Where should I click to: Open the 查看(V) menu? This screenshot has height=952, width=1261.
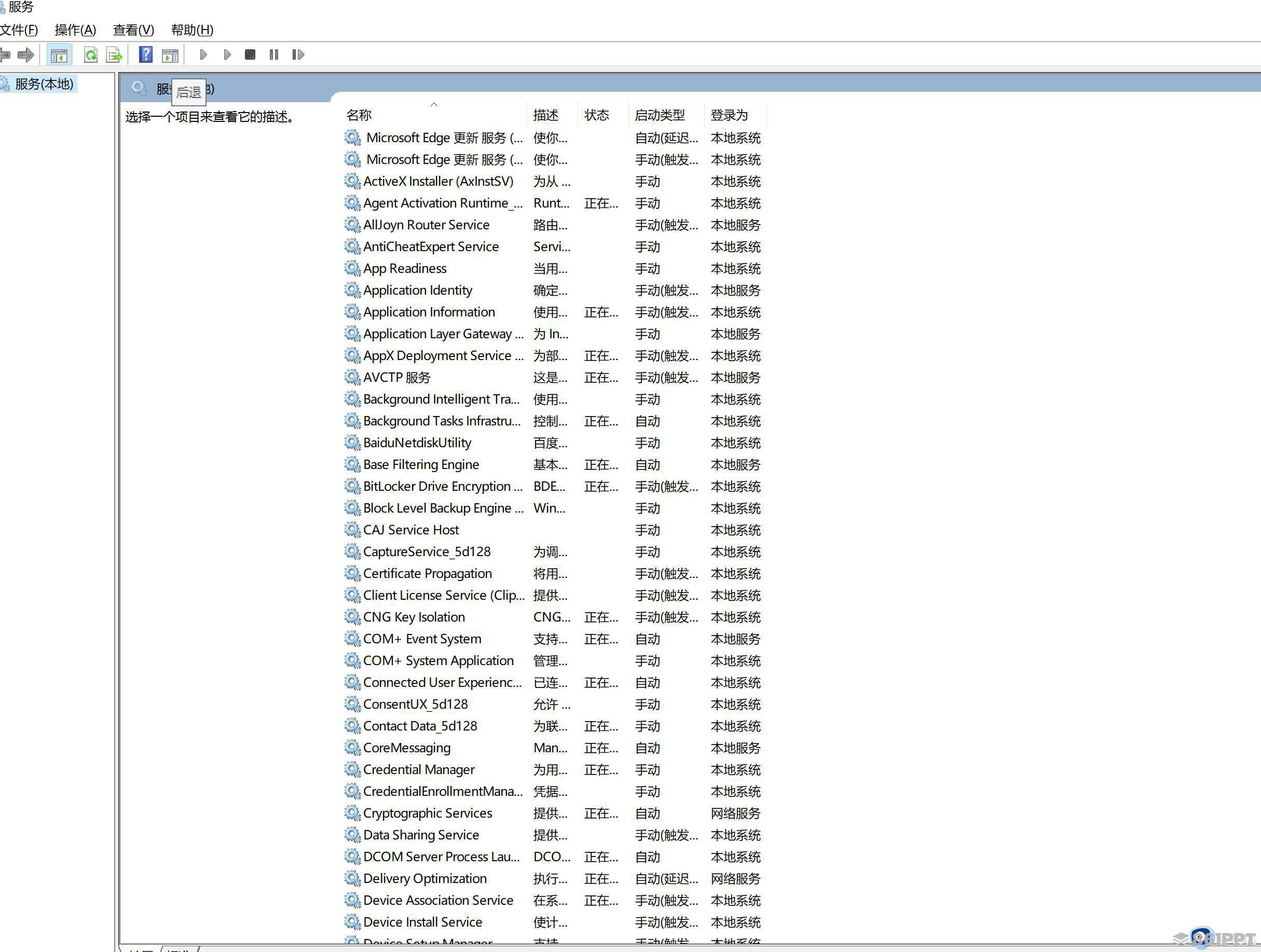pyautogui.click(x=133, y=30)
